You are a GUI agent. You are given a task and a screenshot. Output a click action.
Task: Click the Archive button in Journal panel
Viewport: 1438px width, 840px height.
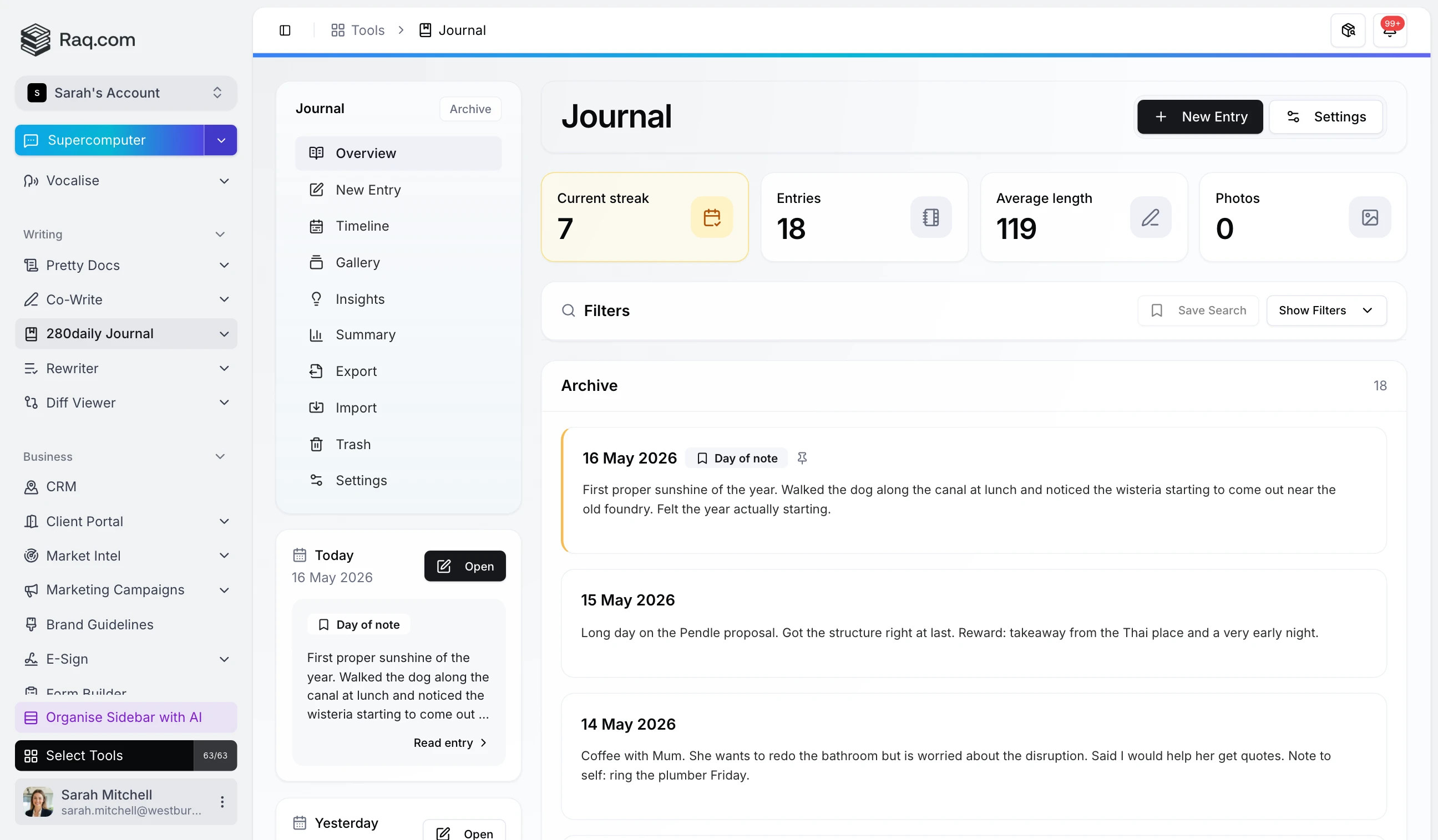click(470, 109)
